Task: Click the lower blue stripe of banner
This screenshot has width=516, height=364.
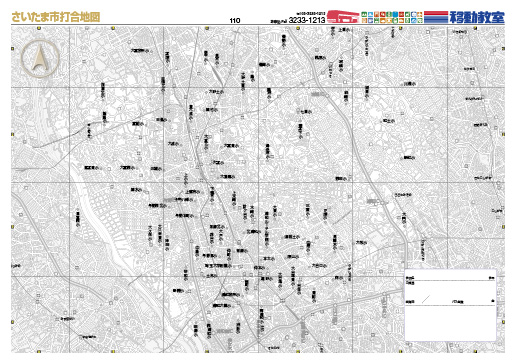Action: pyautogui.click(x=436, y=21)
